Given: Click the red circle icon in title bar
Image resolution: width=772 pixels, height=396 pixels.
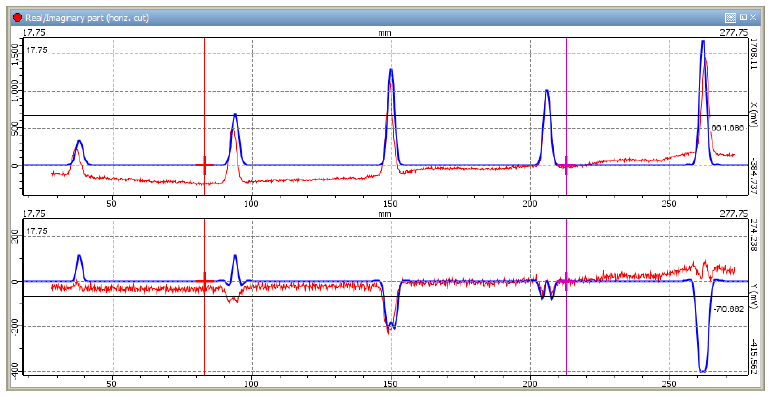Looking at the screenshot, I should pyautogui.click(x=18, y=18).
